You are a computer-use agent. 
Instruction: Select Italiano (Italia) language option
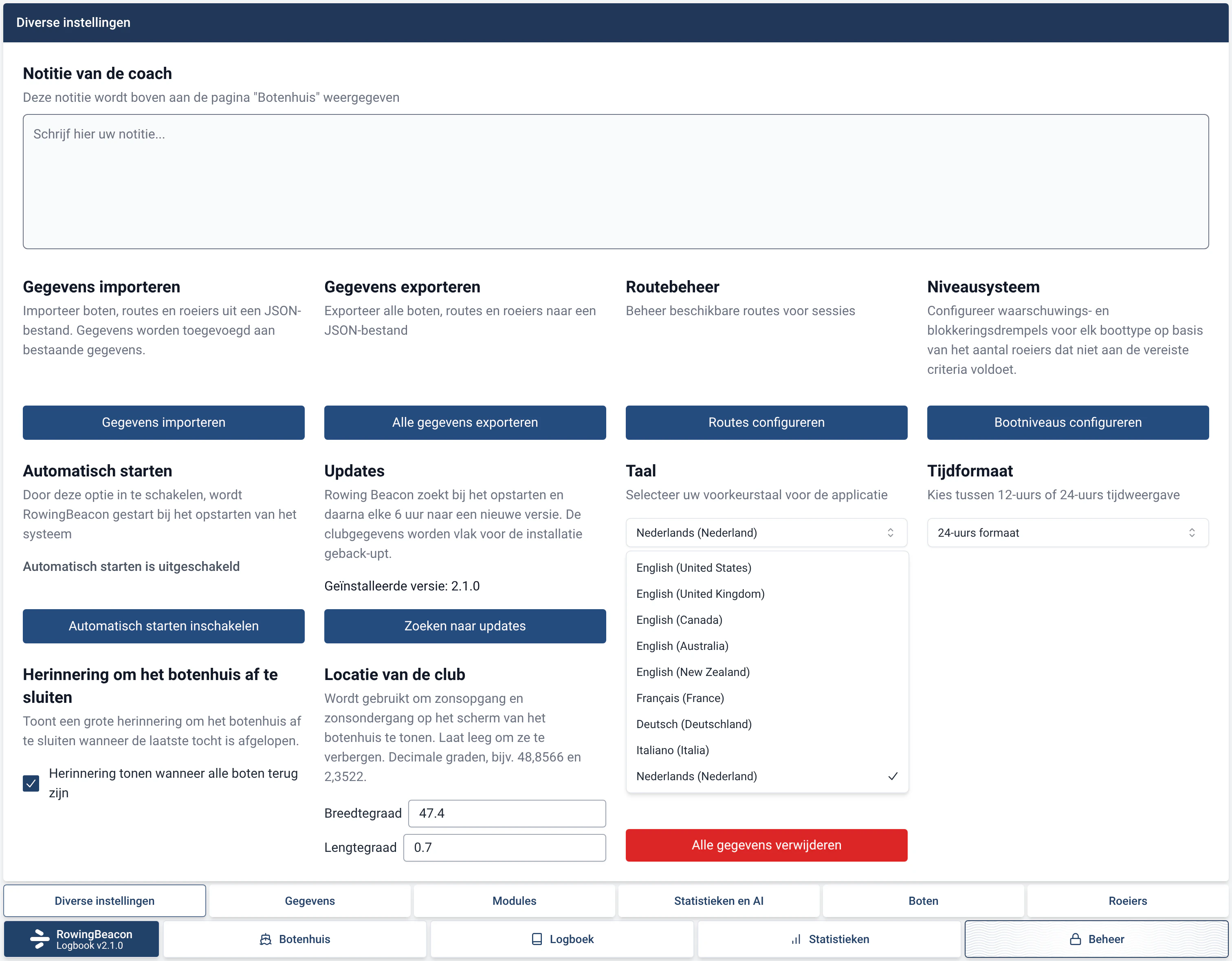point(767,750)
